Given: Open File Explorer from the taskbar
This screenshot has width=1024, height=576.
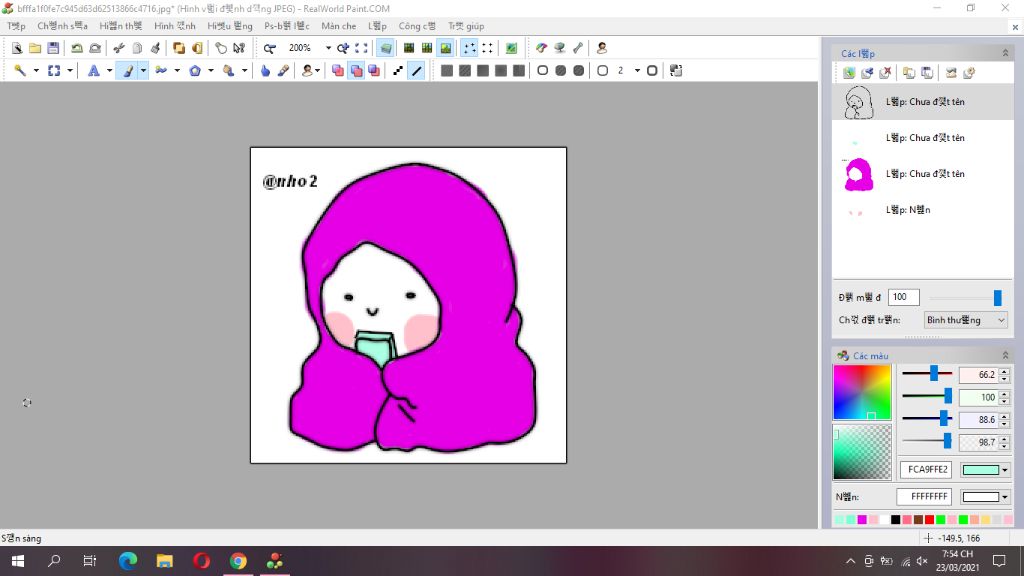Looking at the screenshot, I should coord(165,561).
